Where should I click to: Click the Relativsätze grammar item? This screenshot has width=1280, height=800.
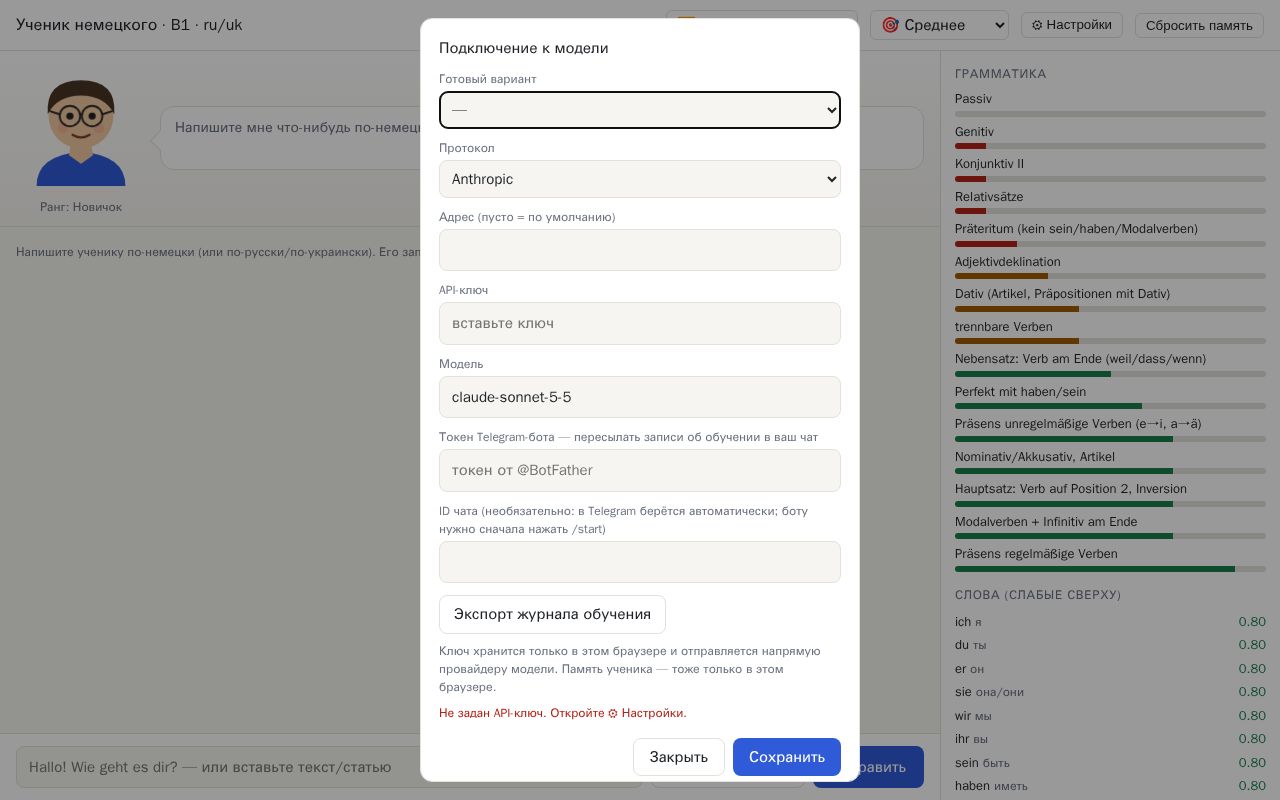pos(1110,202)
